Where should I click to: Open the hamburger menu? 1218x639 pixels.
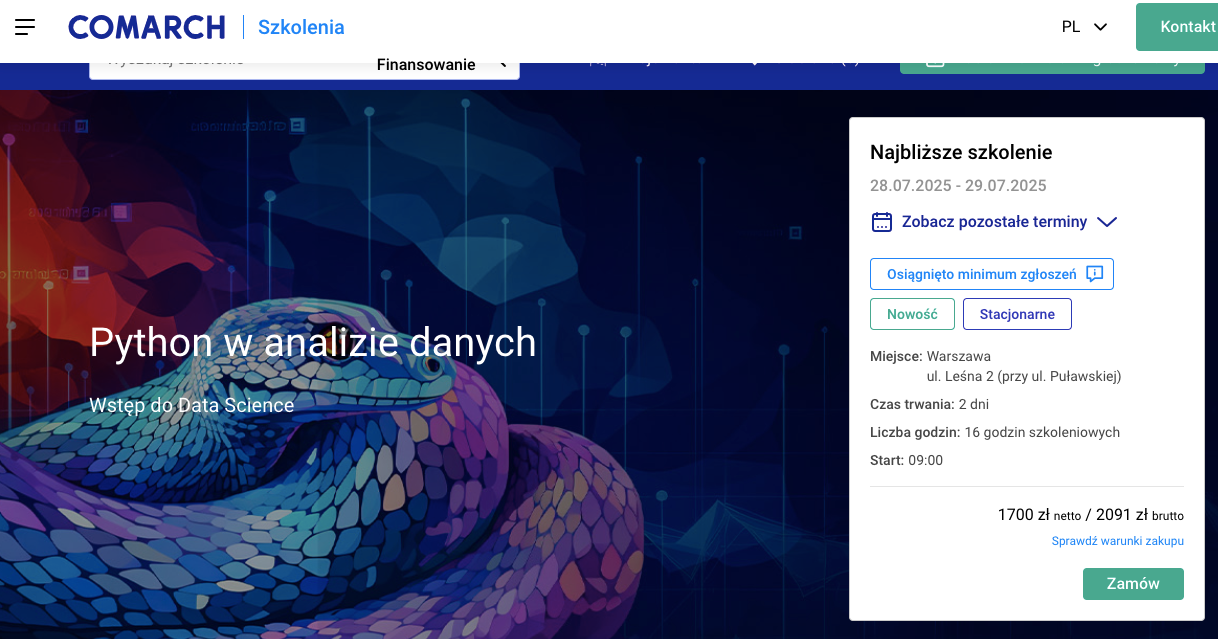point(25,27)
